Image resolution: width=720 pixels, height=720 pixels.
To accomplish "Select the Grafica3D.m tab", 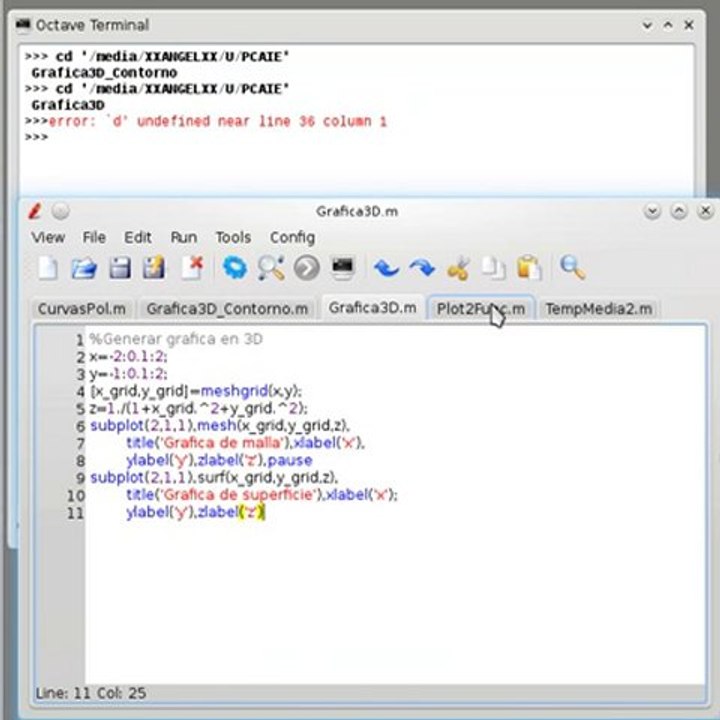I will coord(372,307).
